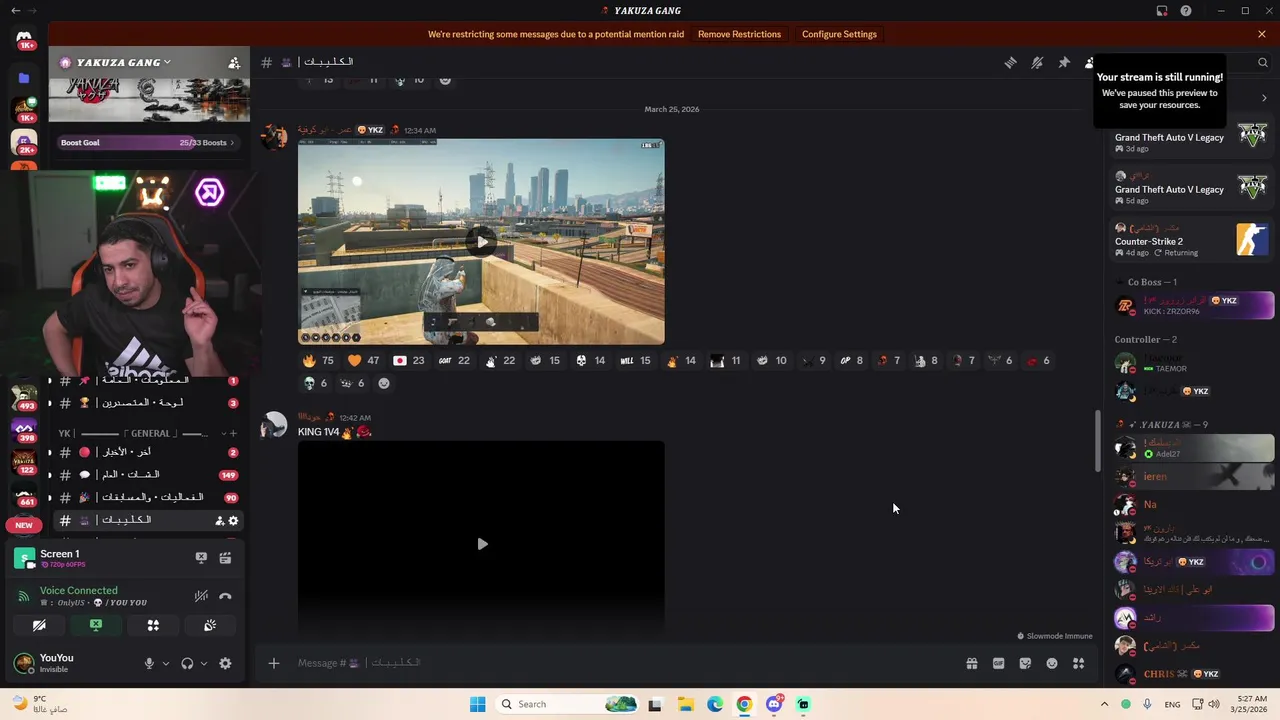Open apps launcher icon in message bar
This screenshot has height=720, width=1280.
[1078, 663]
